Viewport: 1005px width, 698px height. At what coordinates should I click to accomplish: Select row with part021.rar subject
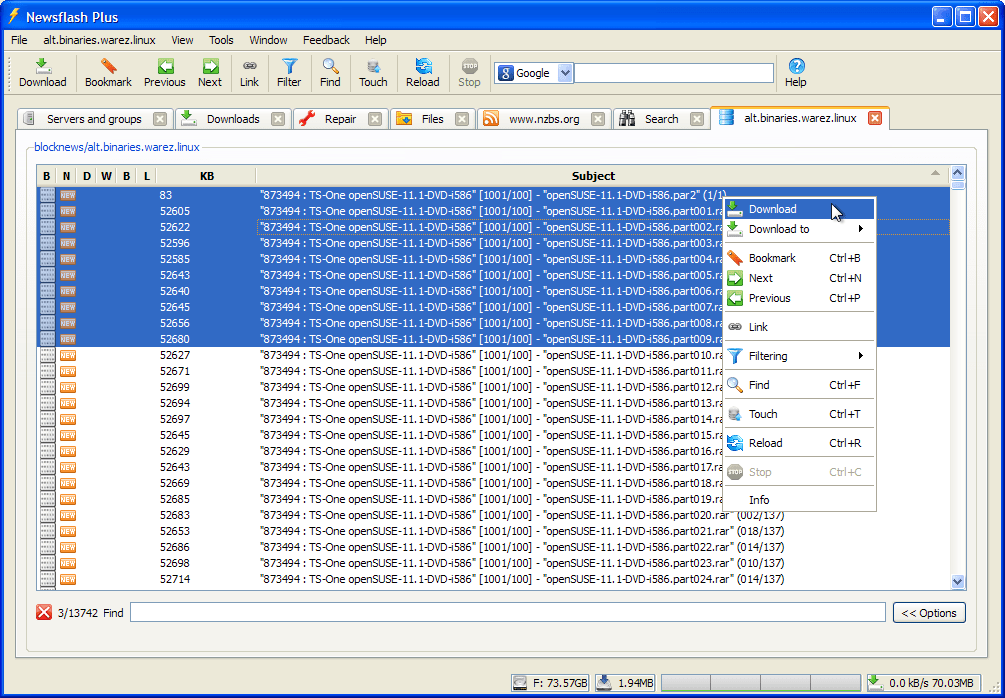click(494, 531)
